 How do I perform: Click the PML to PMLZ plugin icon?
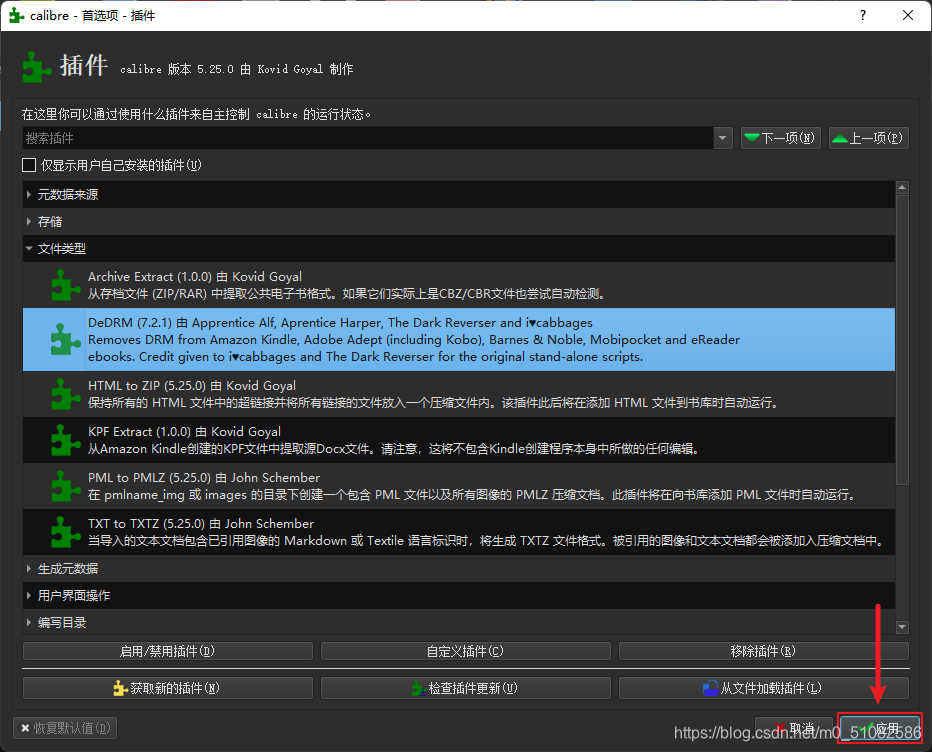(65, 486)
